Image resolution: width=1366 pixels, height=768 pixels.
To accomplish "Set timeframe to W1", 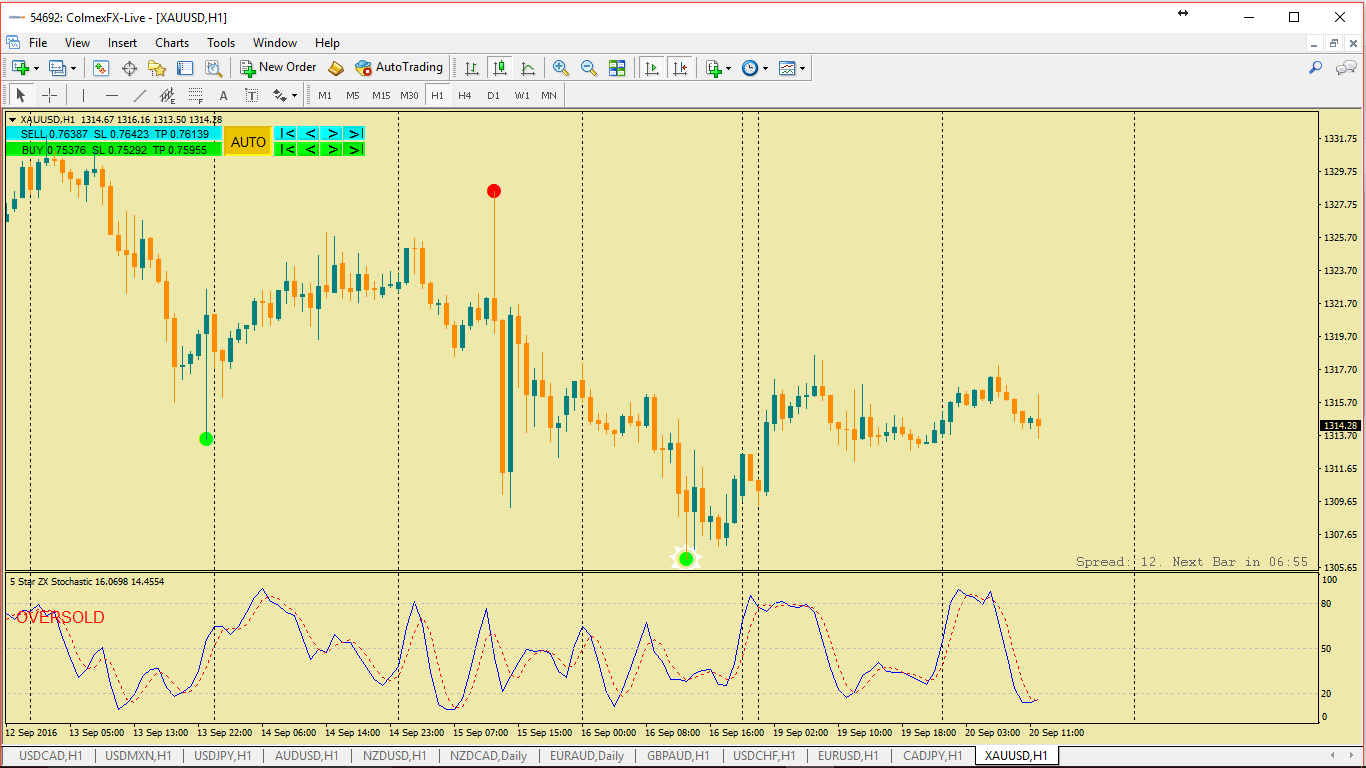I will click(522, 96).
